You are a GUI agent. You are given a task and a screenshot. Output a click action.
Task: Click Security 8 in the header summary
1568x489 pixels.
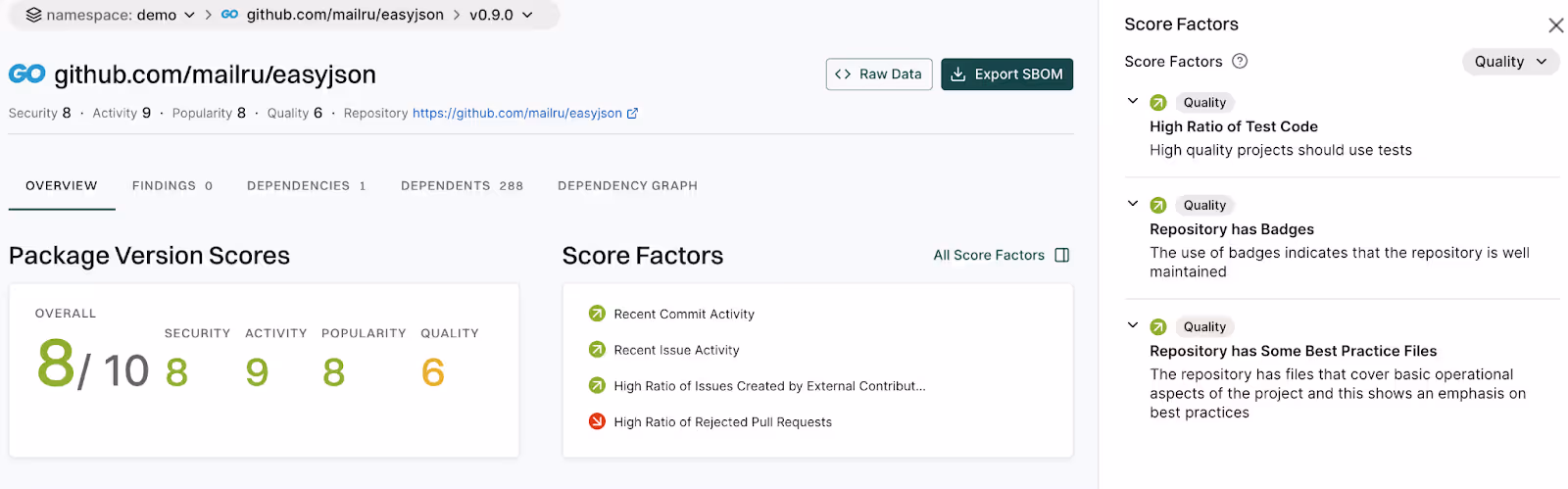point(40,114)
